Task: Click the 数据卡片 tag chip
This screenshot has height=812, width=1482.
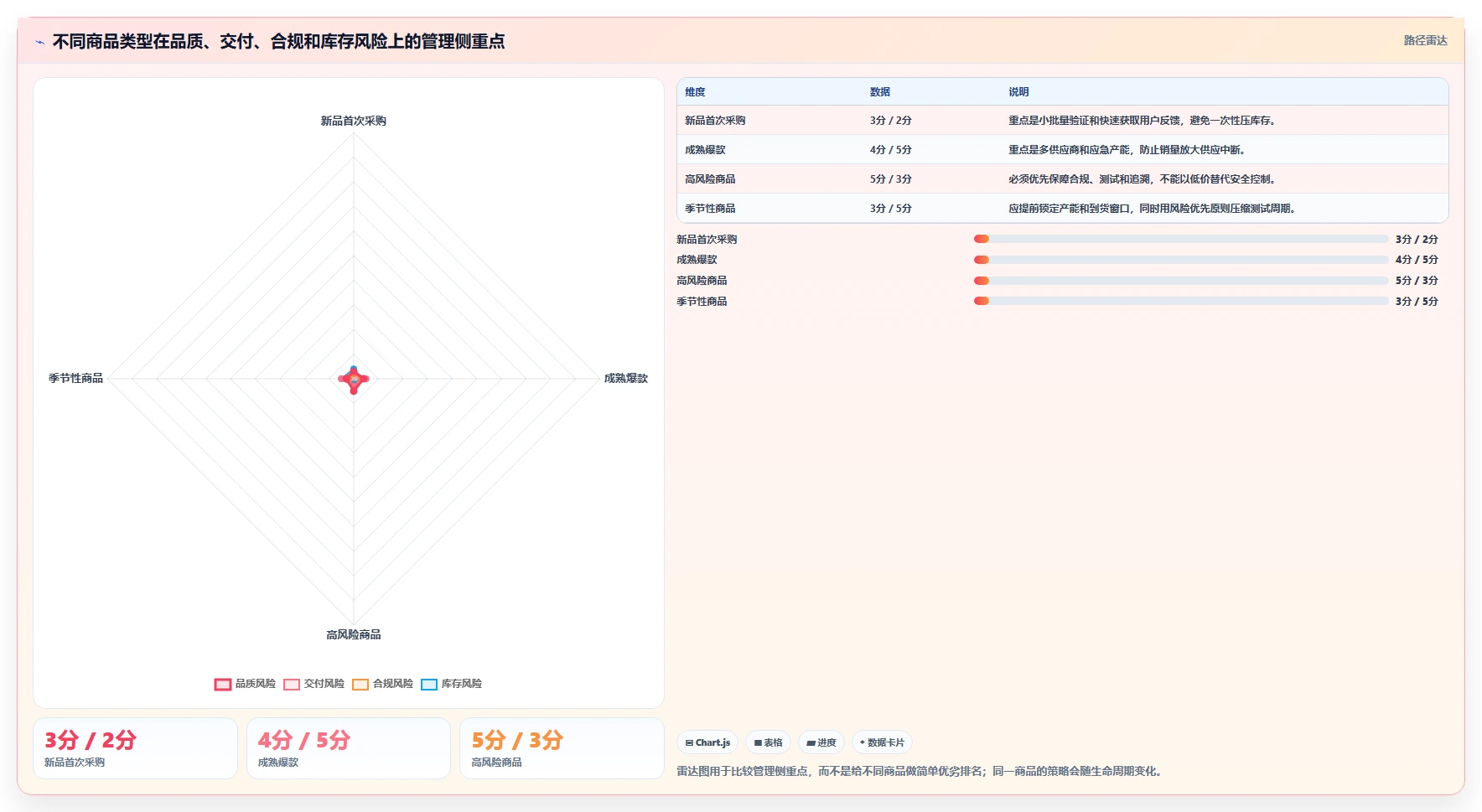Action: (882, 742)
